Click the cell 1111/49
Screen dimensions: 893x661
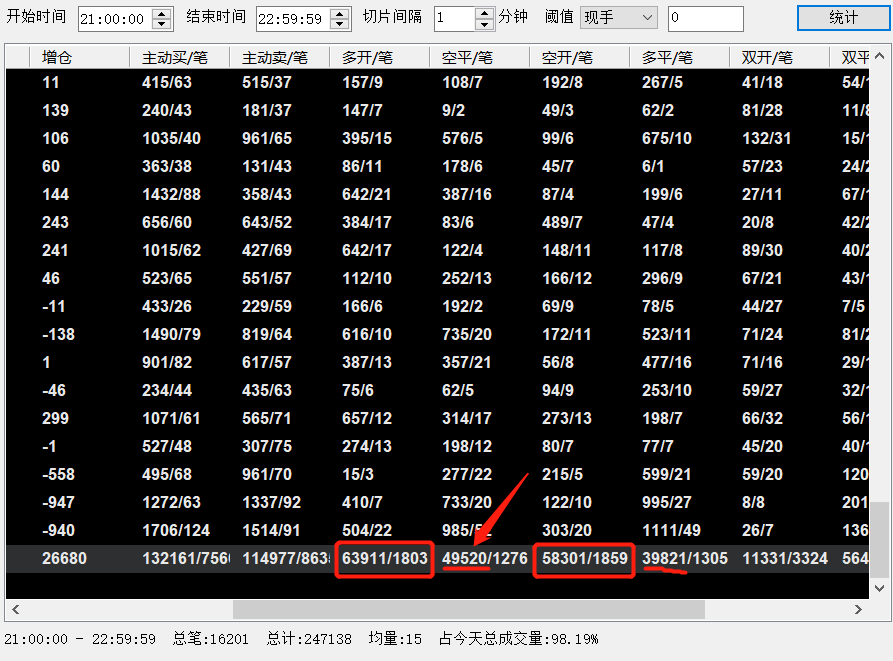point(671,531)
